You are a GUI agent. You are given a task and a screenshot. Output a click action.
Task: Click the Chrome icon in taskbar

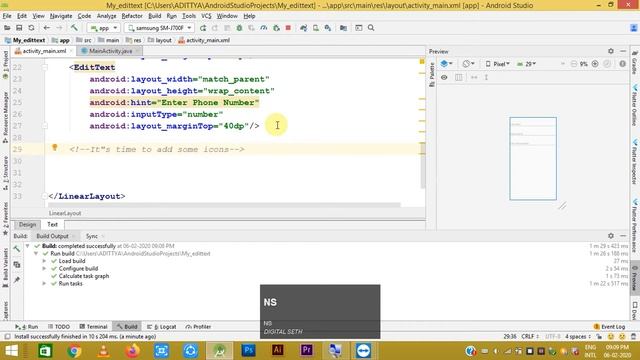pos(74,351)
